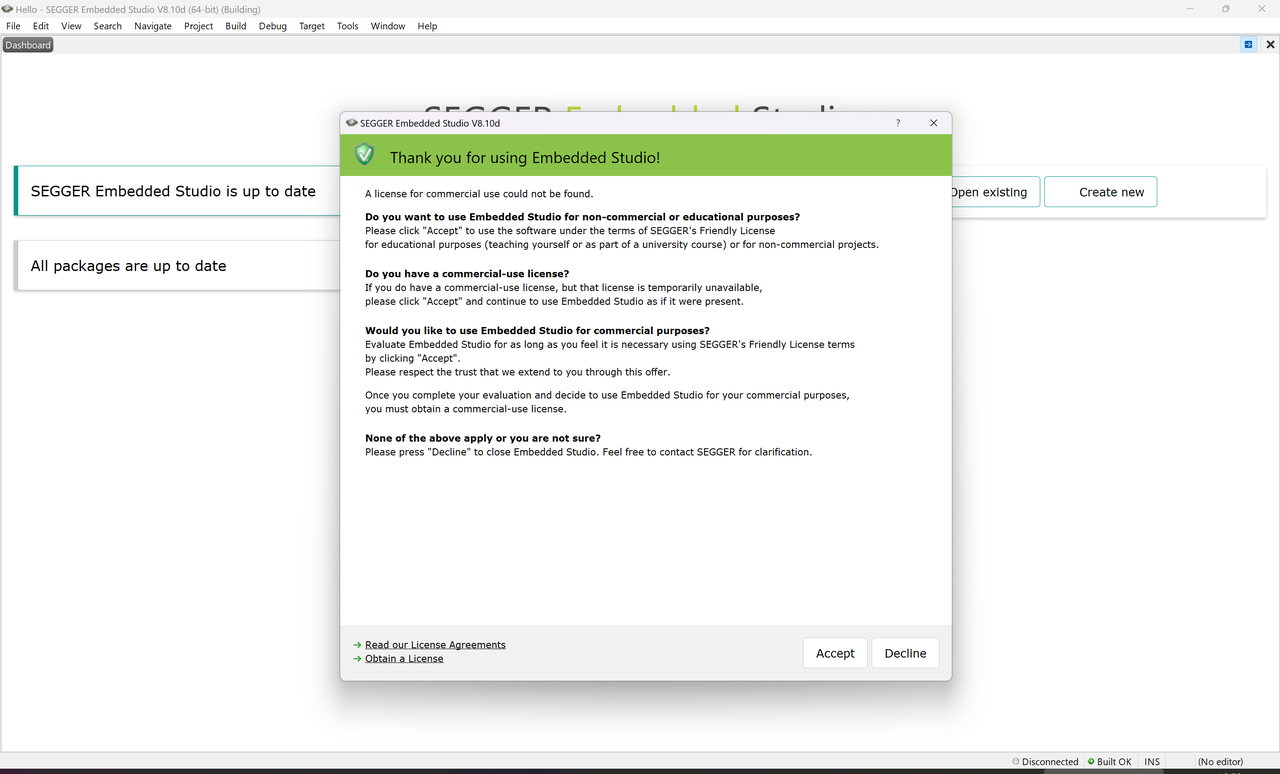Click the Create new project button
Image resolution: width=1280 pixels, height=774 pixels.
coord(1100,192)
